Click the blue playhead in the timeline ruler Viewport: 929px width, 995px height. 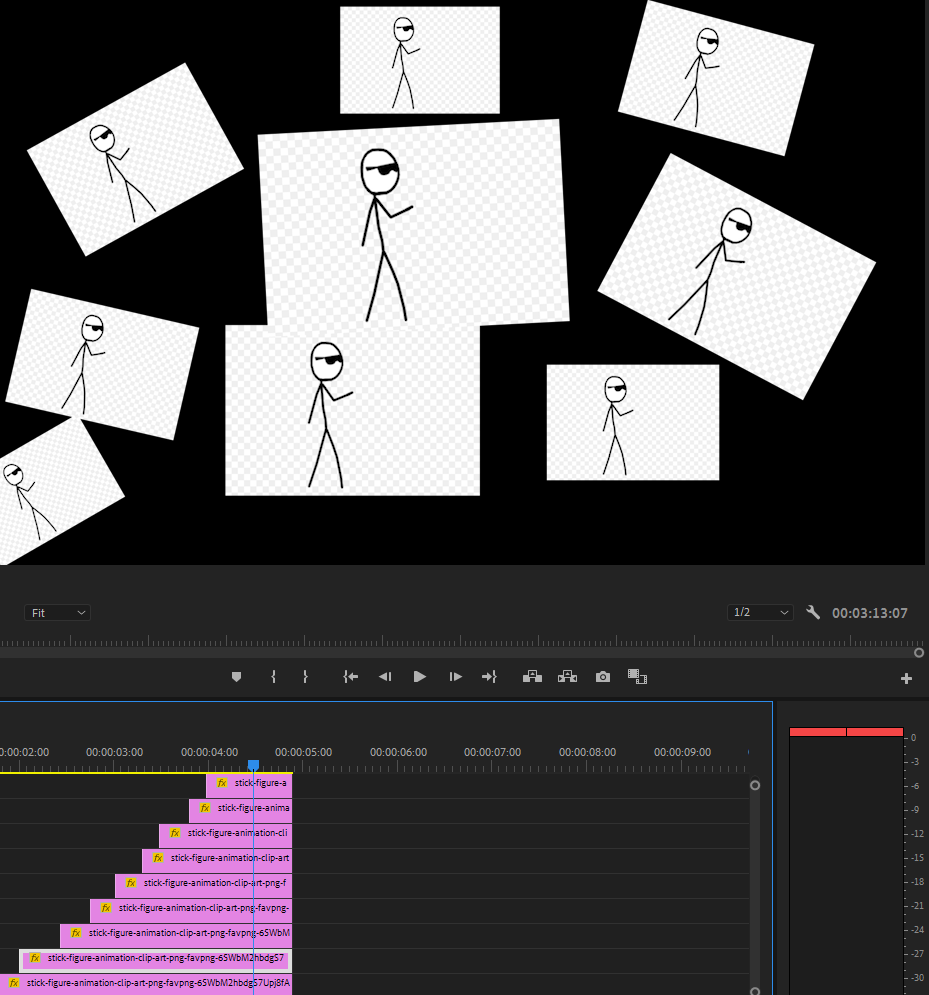[253, 764]
